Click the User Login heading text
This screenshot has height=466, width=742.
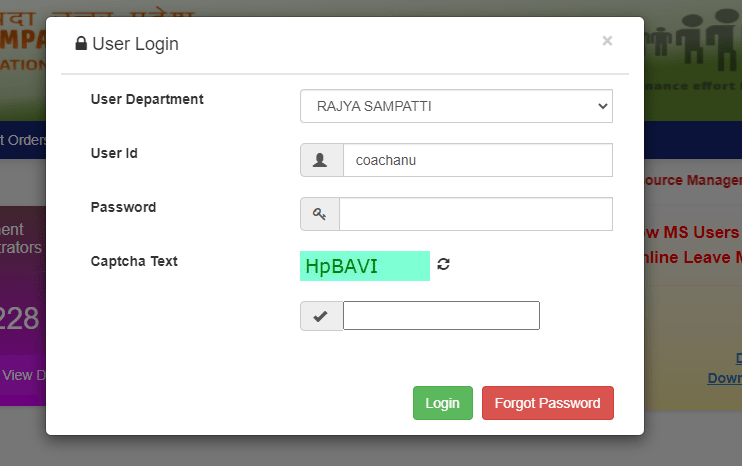[x=135, y=44]
